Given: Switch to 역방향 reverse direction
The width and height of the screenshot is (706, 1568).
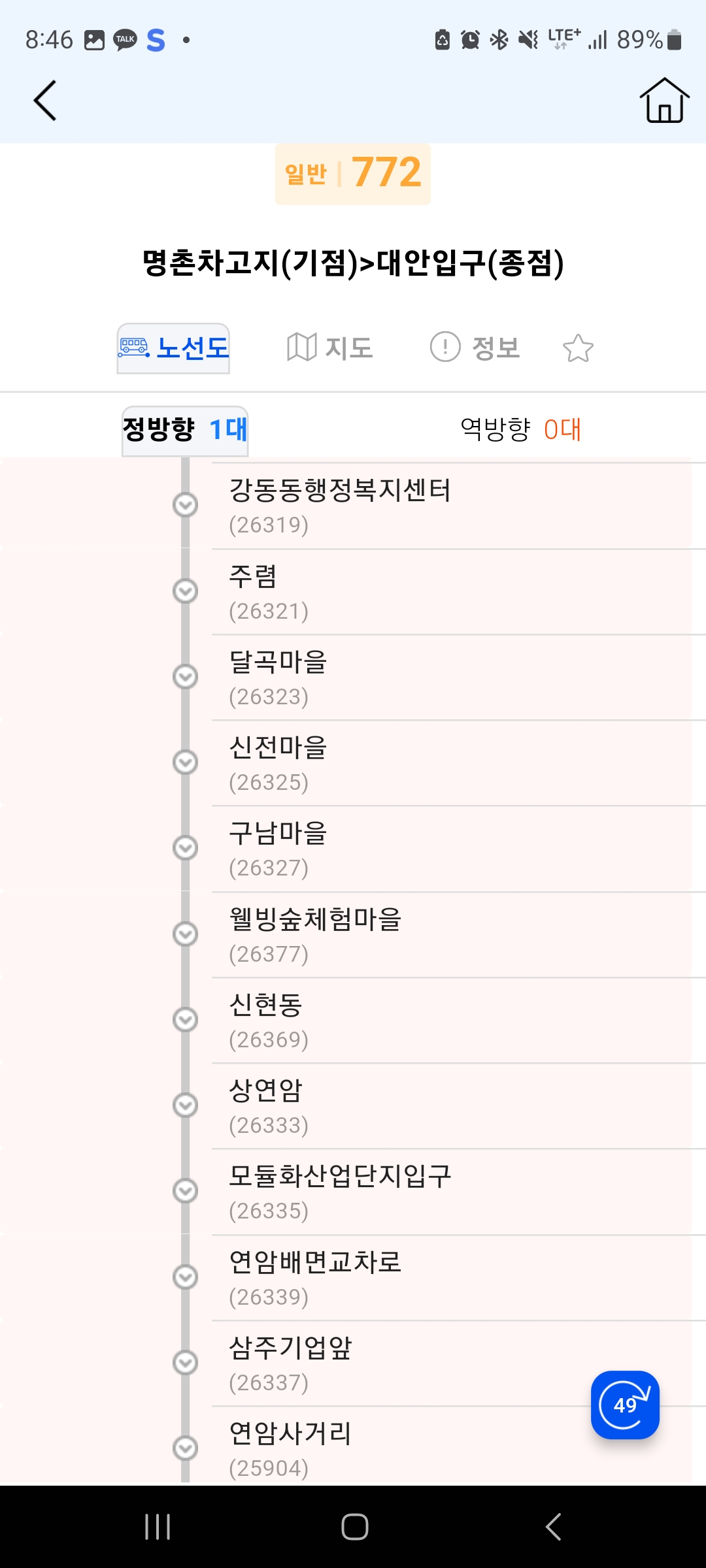Looking at the screenshot, I should [x=520, y=430].
